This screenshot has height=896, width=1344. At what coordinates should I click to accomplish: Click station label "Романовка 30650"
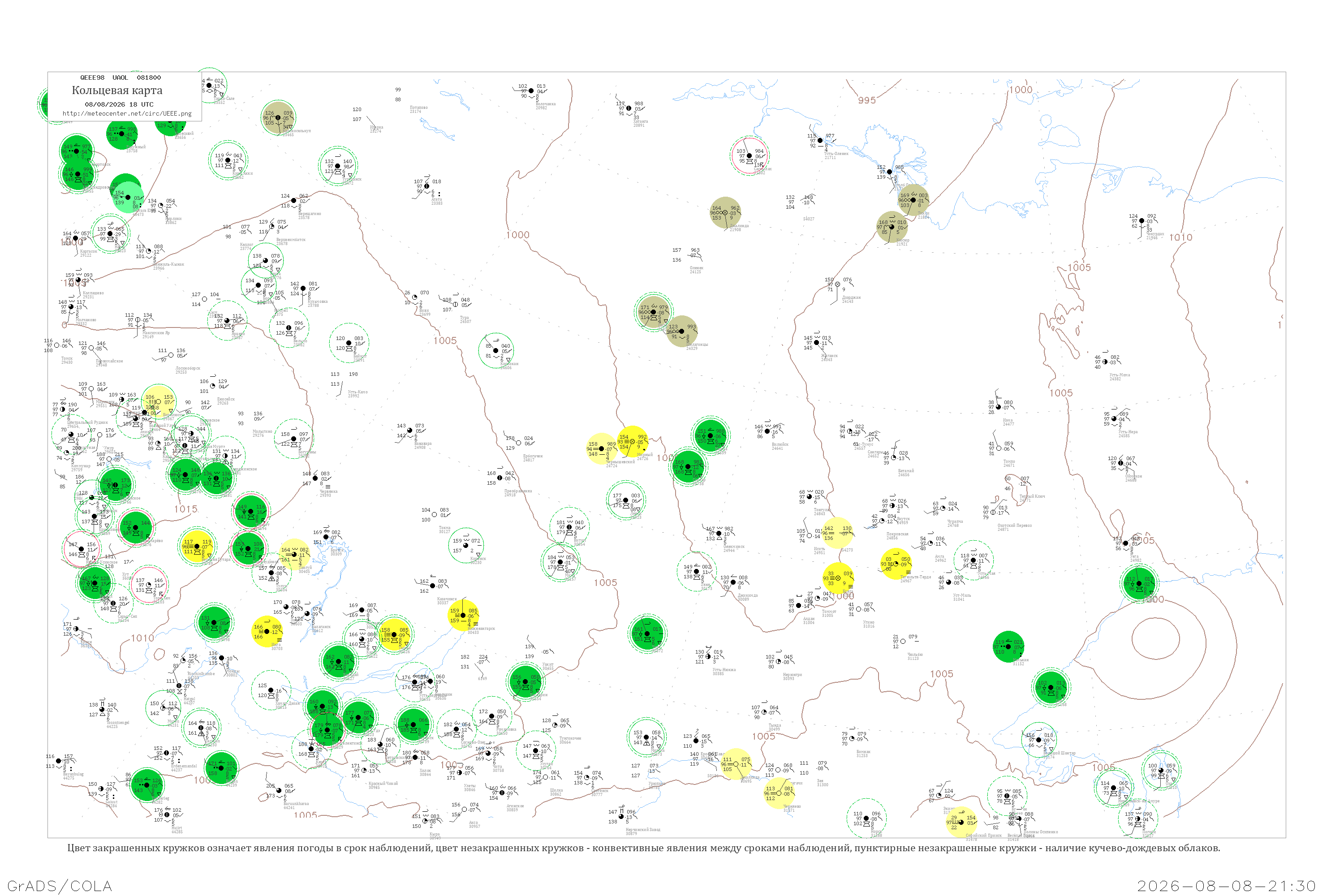pyautogui.click(x=506, y=731)
